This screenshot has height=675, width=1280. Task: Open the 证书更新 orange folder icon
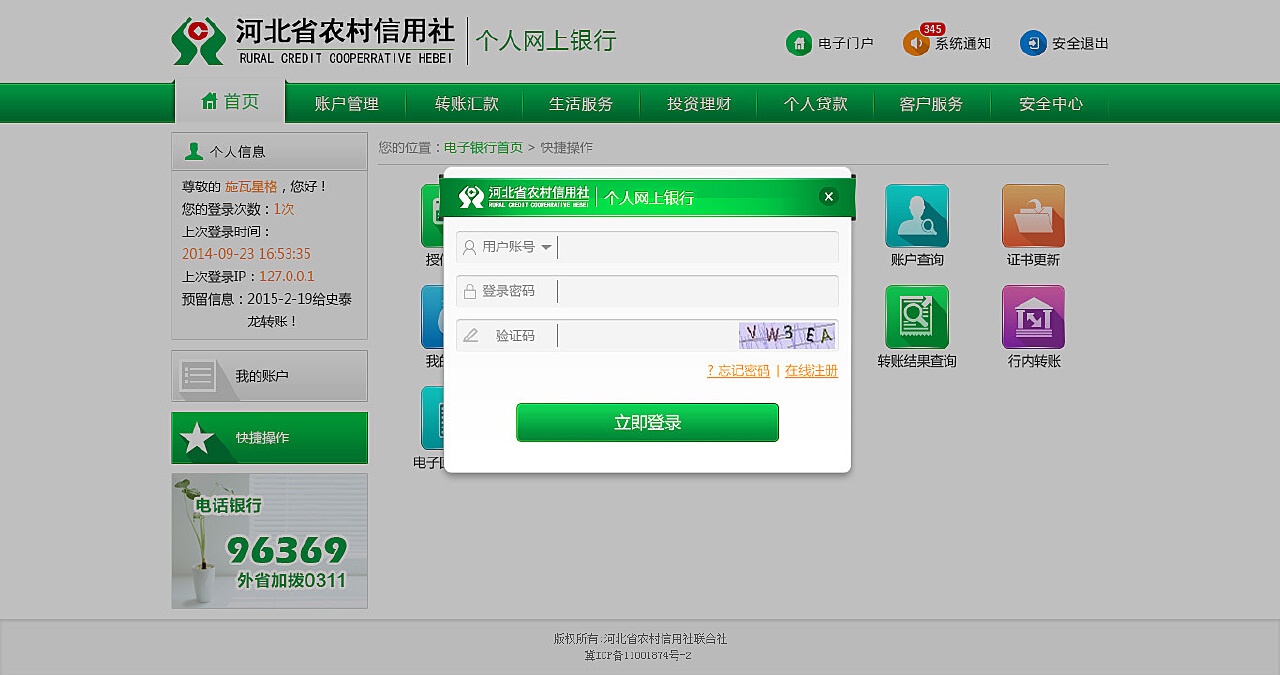[x=1033, y=216]
